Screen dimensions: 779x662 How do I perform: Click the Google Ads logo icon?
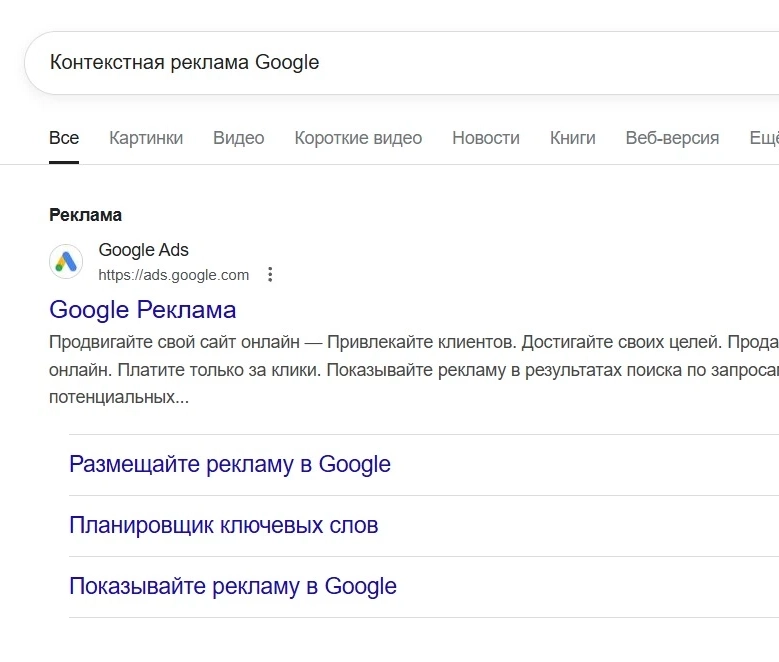[66, 261]
